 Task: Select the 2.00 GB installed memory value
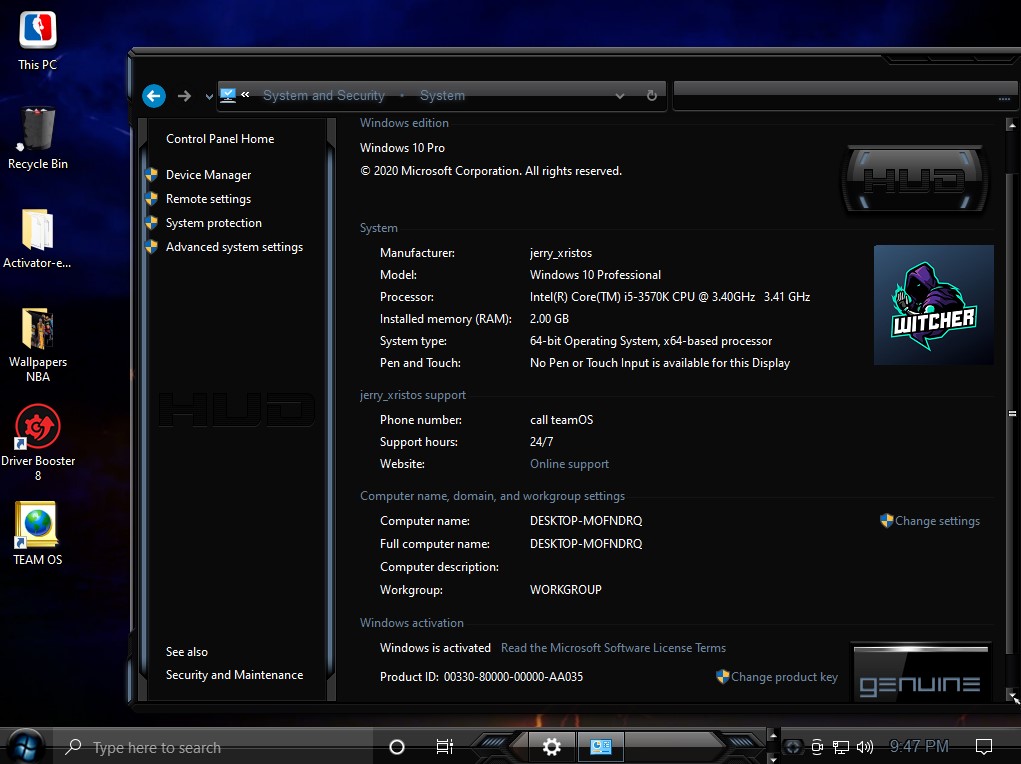point(549,318)
